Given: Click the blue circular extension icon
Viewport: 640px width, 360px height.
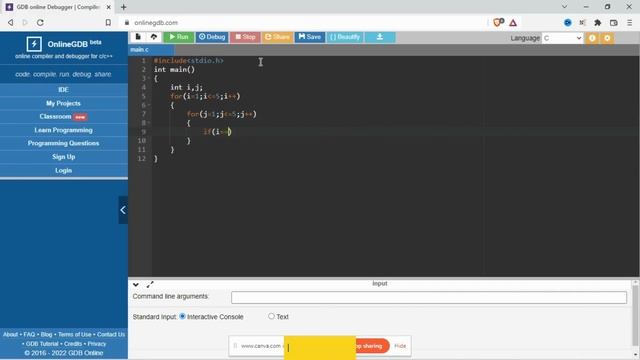Looking at the screenshot, I should [567, 23].
